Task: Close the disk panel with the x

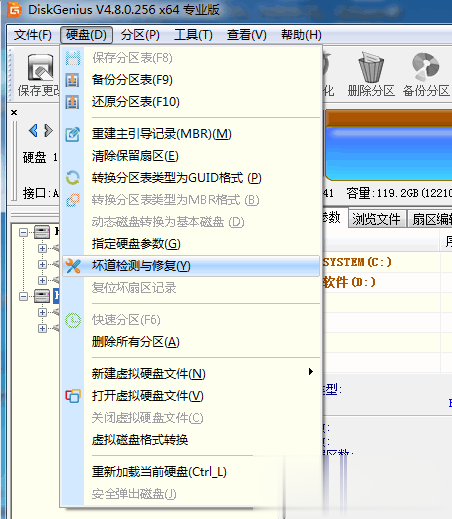Action: [x=14, y=112]
